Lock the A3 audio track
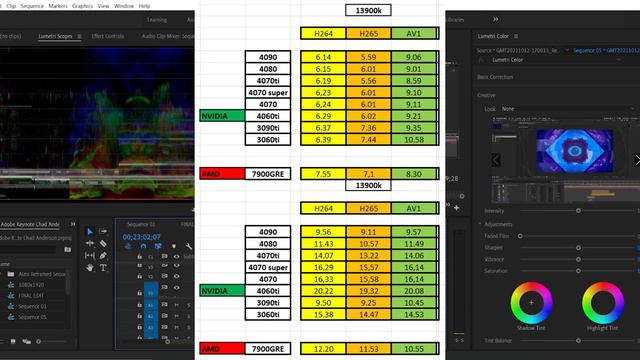 coord(140,327)
